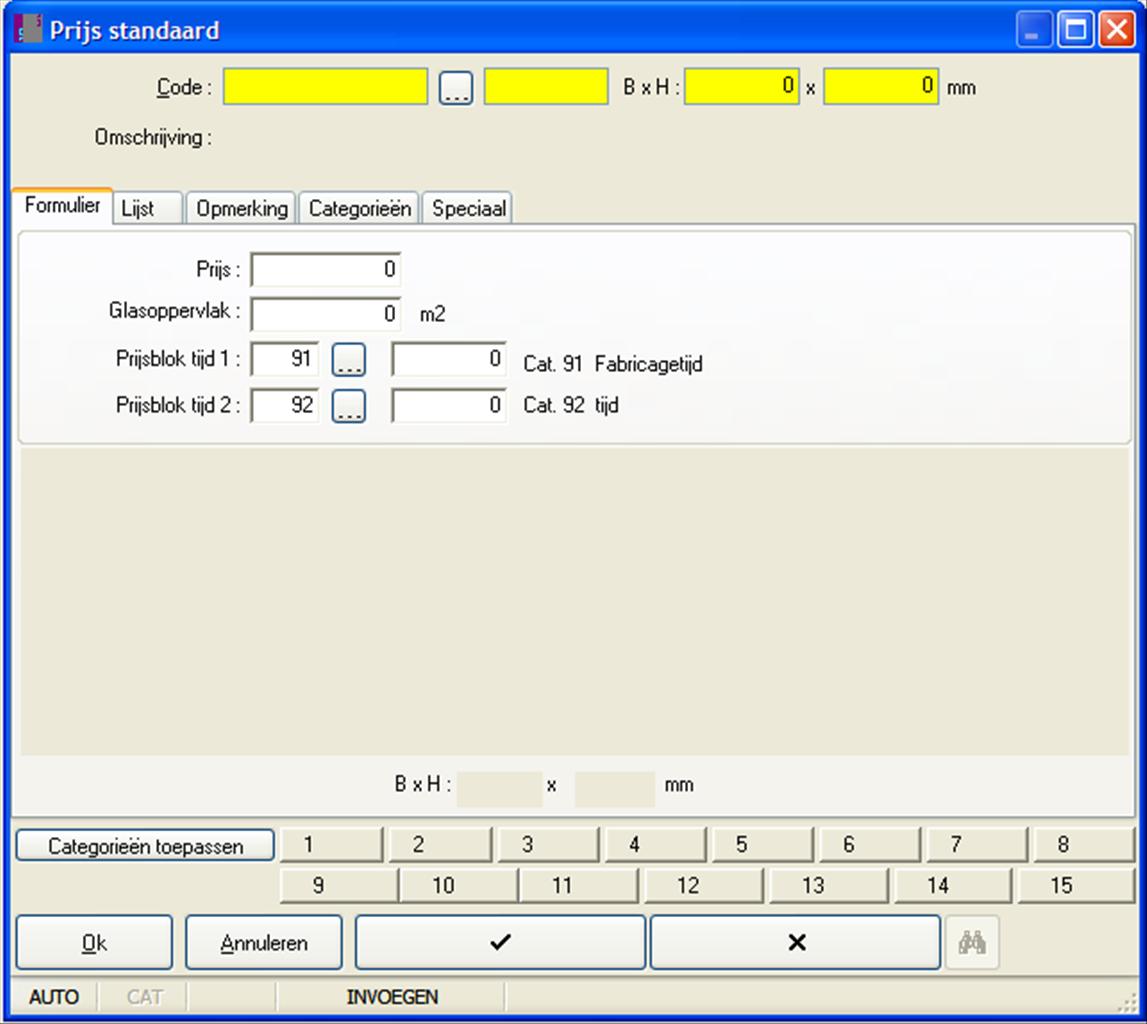The image size is (1147, 1024).
Task: Click Prijsblok tijd 2 code field 92
Action: coord(285,405)
